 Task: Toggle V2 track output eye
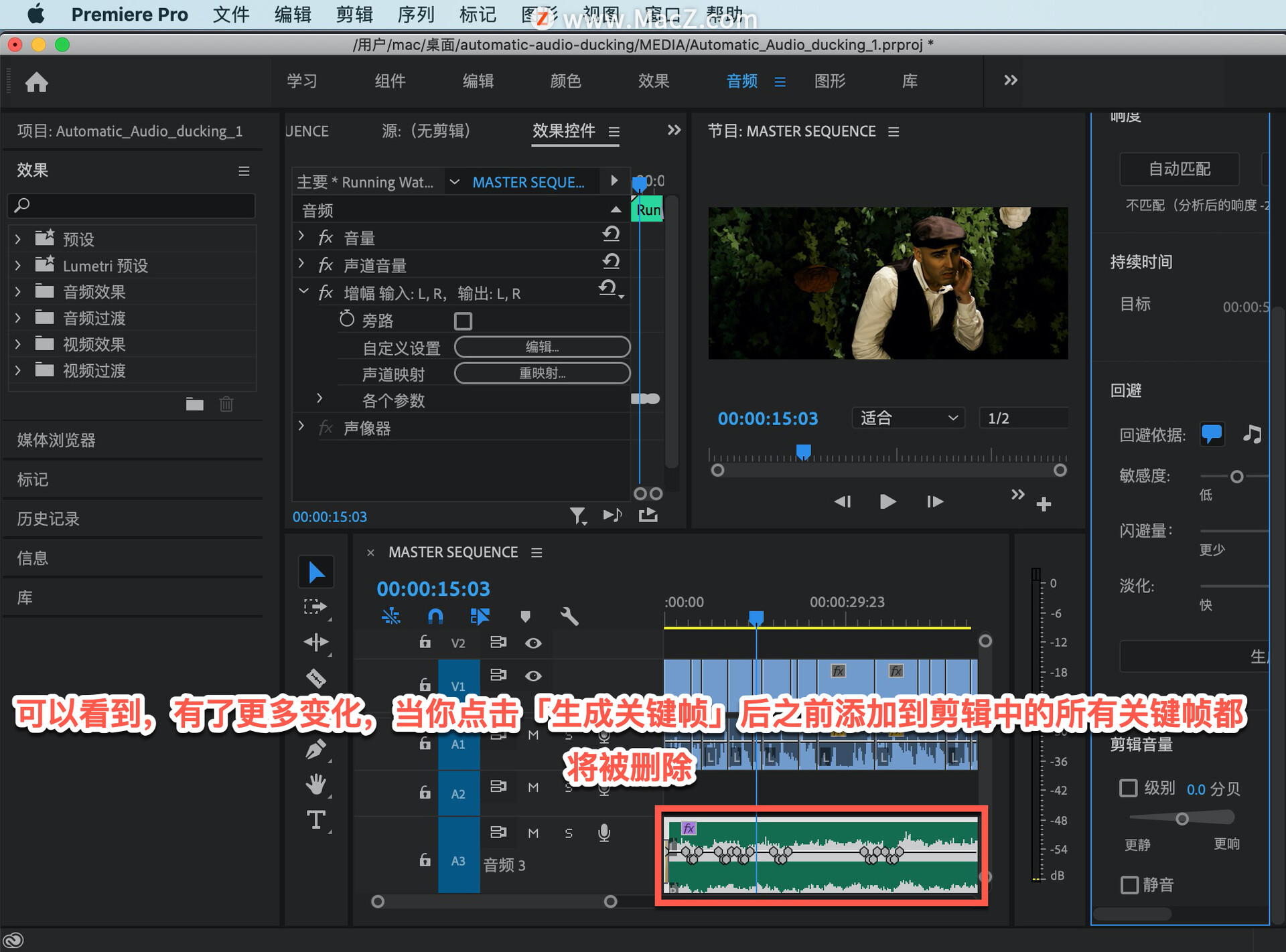(533, 643)
